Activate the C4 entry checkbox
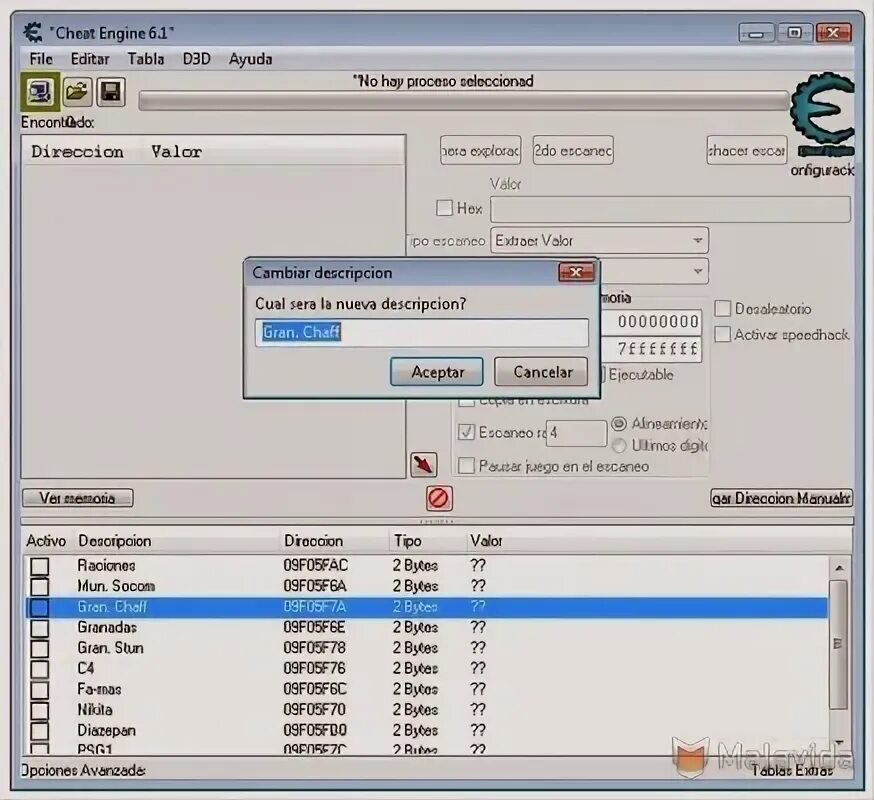 (40, 669)
